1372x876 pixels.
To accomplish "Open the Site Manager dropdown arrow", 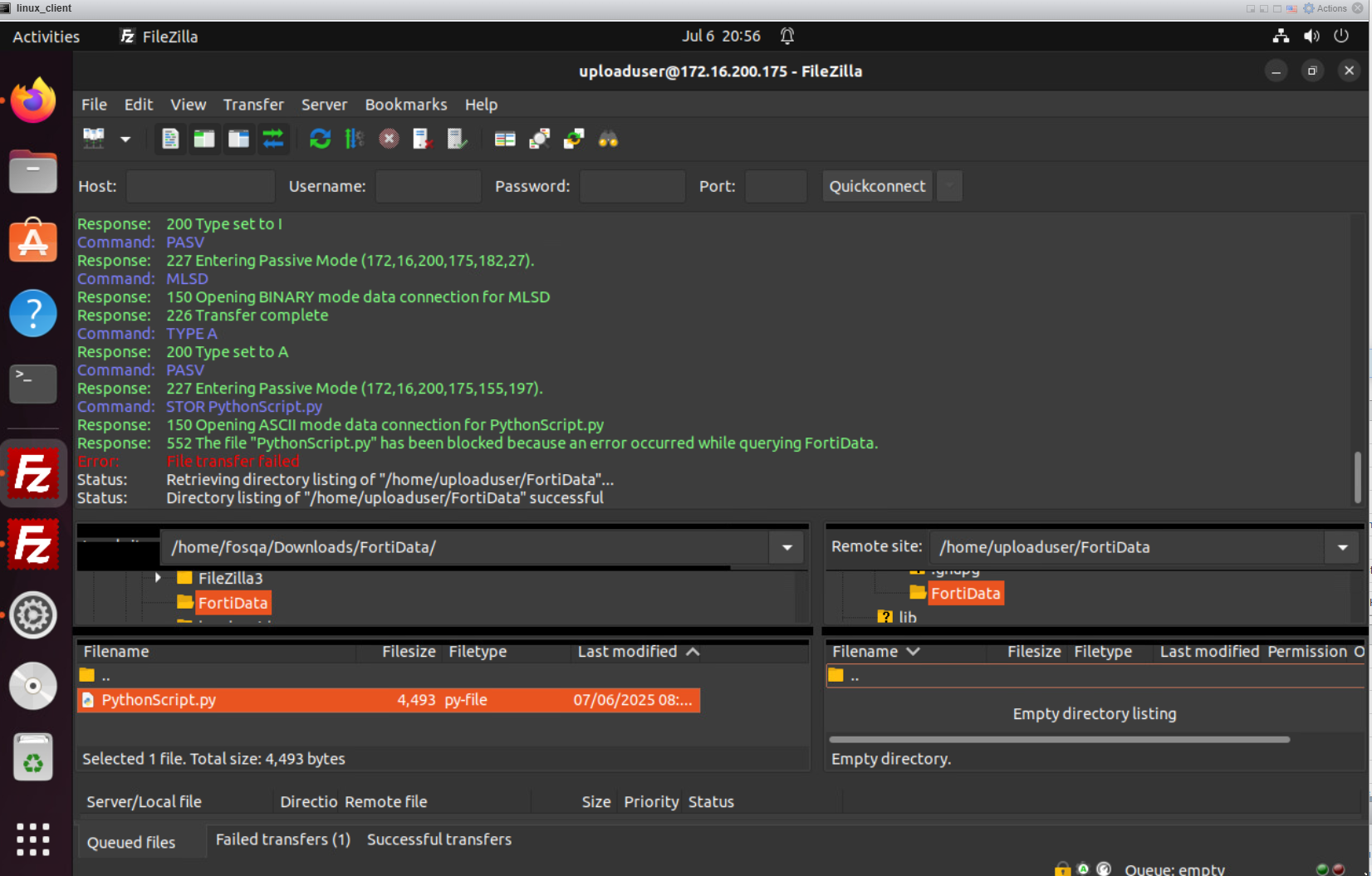I will (x=125, y=139).
